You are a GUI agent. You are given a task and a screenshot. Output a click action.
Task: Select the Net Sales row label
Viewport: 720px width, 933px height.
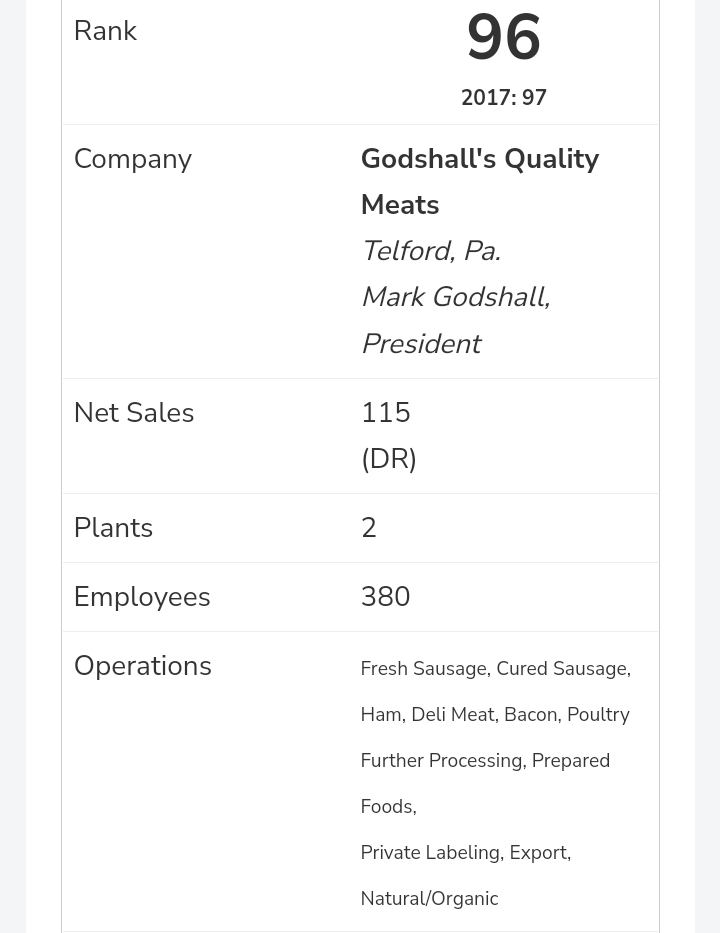(133, 413)
